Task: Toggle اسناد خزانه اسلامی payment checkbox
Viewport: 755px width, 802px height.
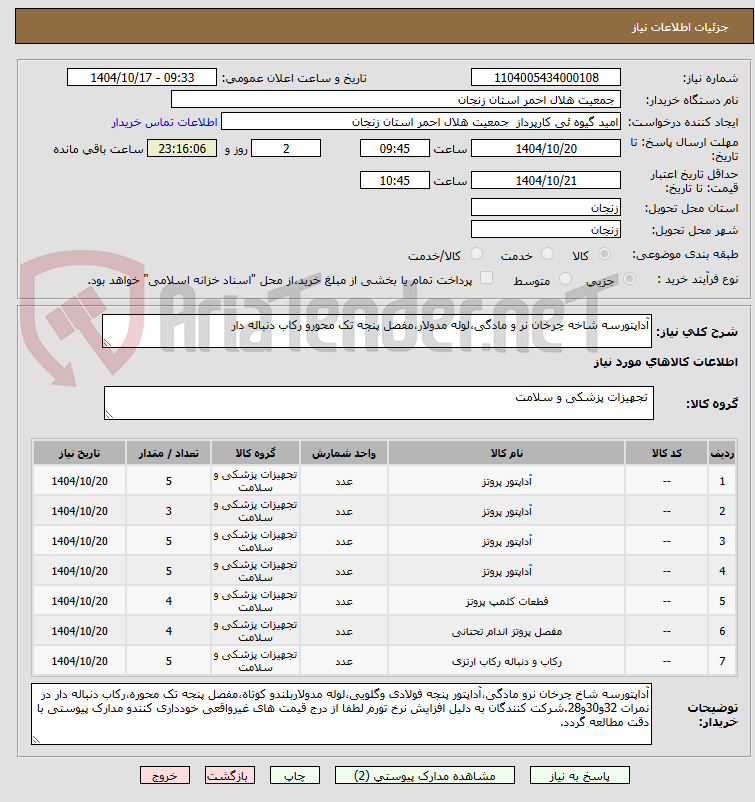Action: (486, 278)
